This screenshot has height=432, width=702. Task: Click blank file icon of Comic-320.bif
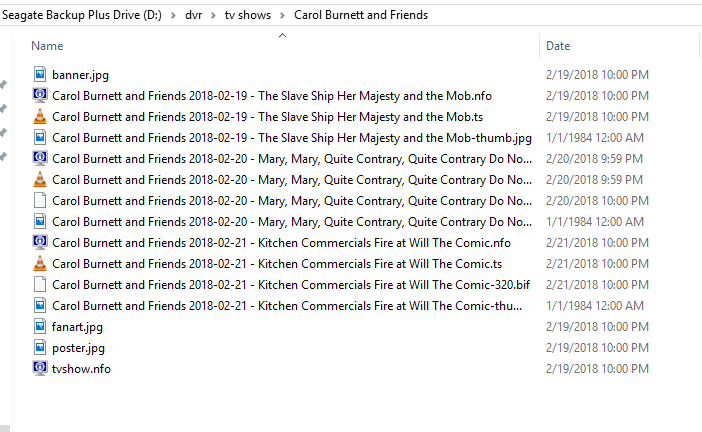[x=40, y=285]
